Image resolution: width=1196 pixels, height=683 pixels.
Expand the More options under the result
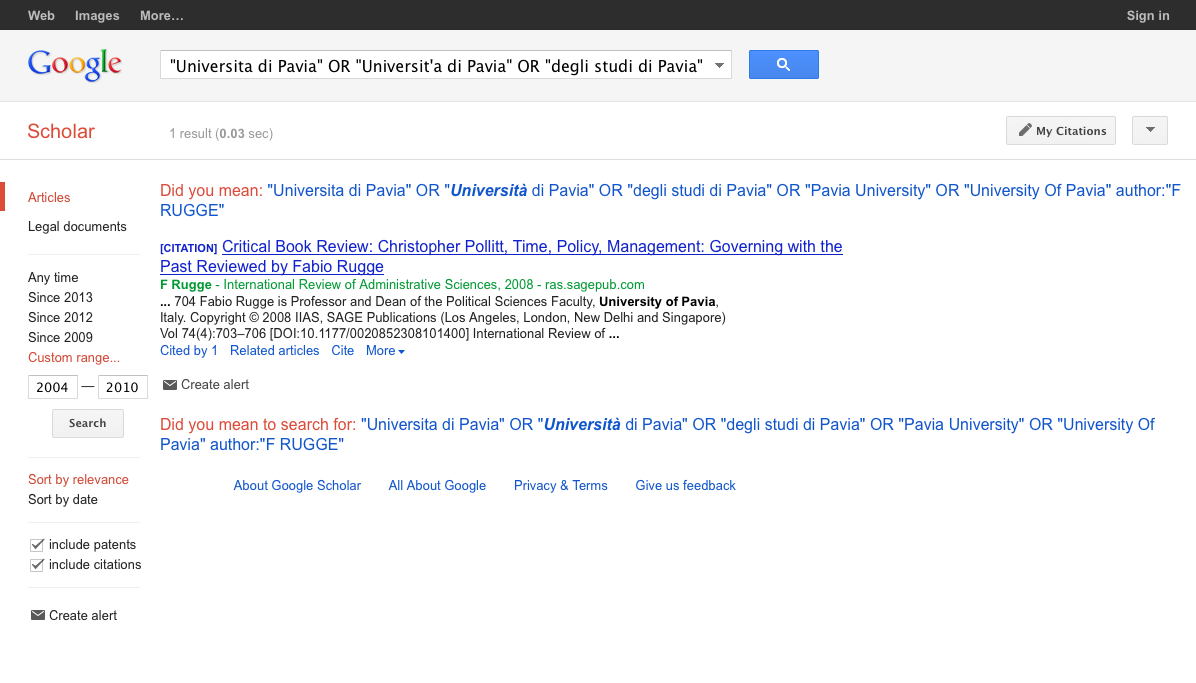pyautogui.click(x=385, y=351)
